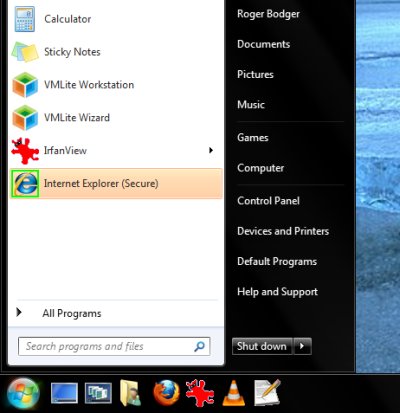This screenshot has width=400, height=413.
Task: Launch VLC media player from taskbar
Action: pyautogui.click(x=233, y=393)
